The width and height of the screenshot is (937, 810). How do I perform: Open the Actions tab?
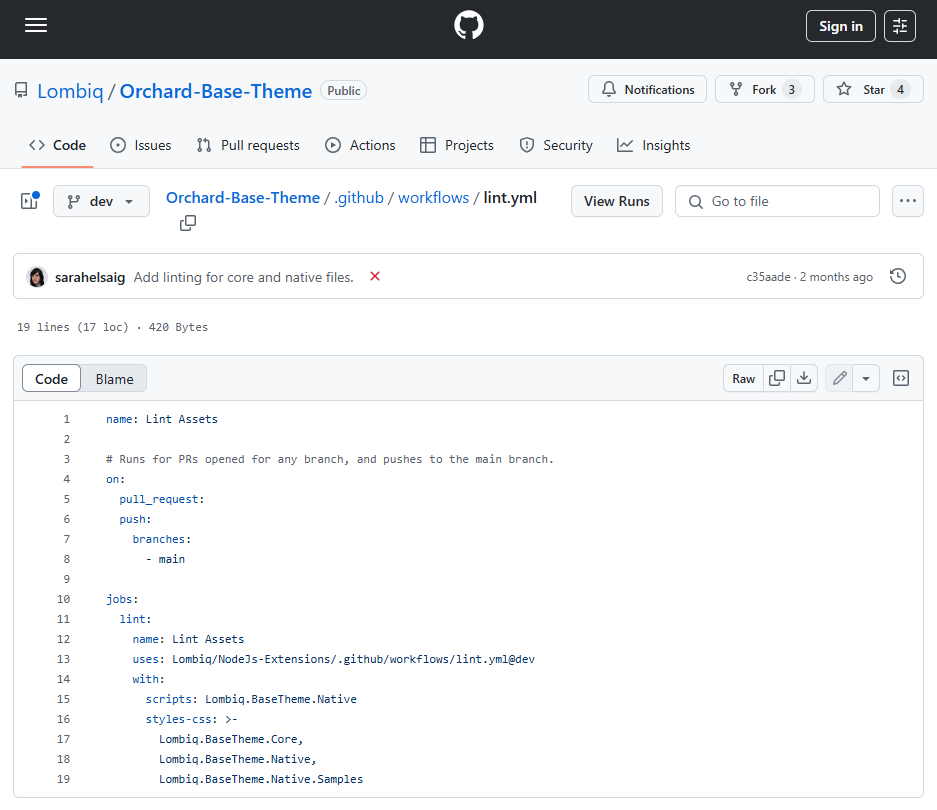[x=360, y=145]
